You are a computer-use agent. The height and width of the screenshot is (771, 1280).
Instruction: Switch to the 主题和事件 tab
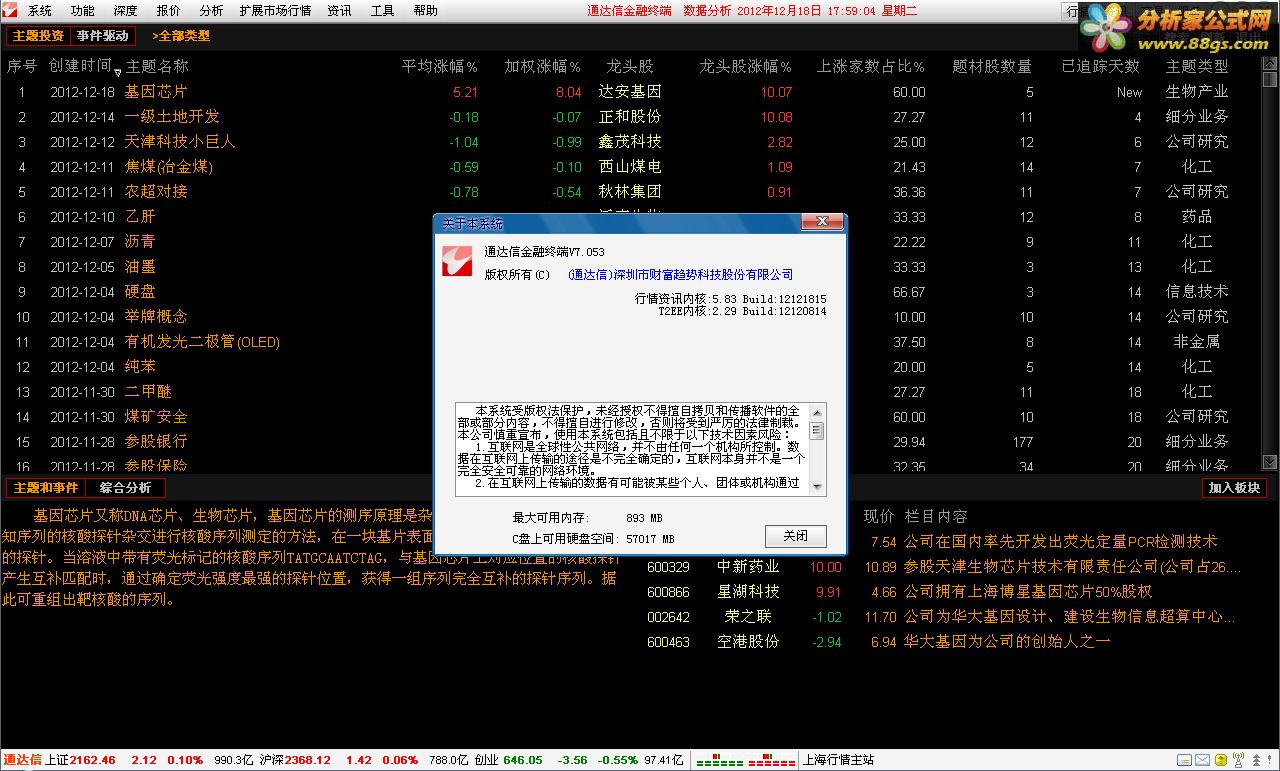(45, 488)
